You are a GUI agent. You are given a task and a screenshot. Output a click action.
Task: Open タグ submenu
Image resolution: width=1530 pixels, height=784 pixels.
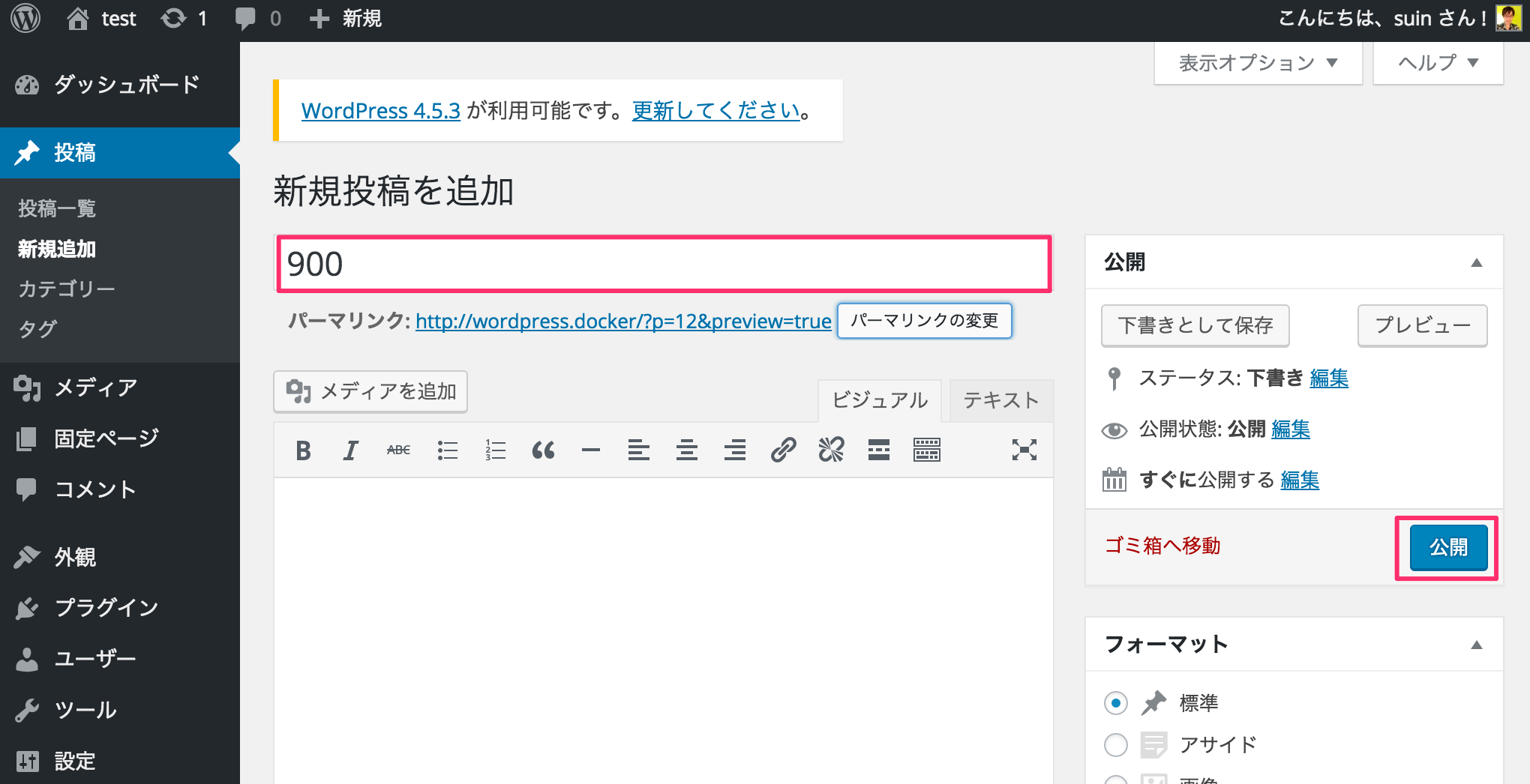(37, 329)
